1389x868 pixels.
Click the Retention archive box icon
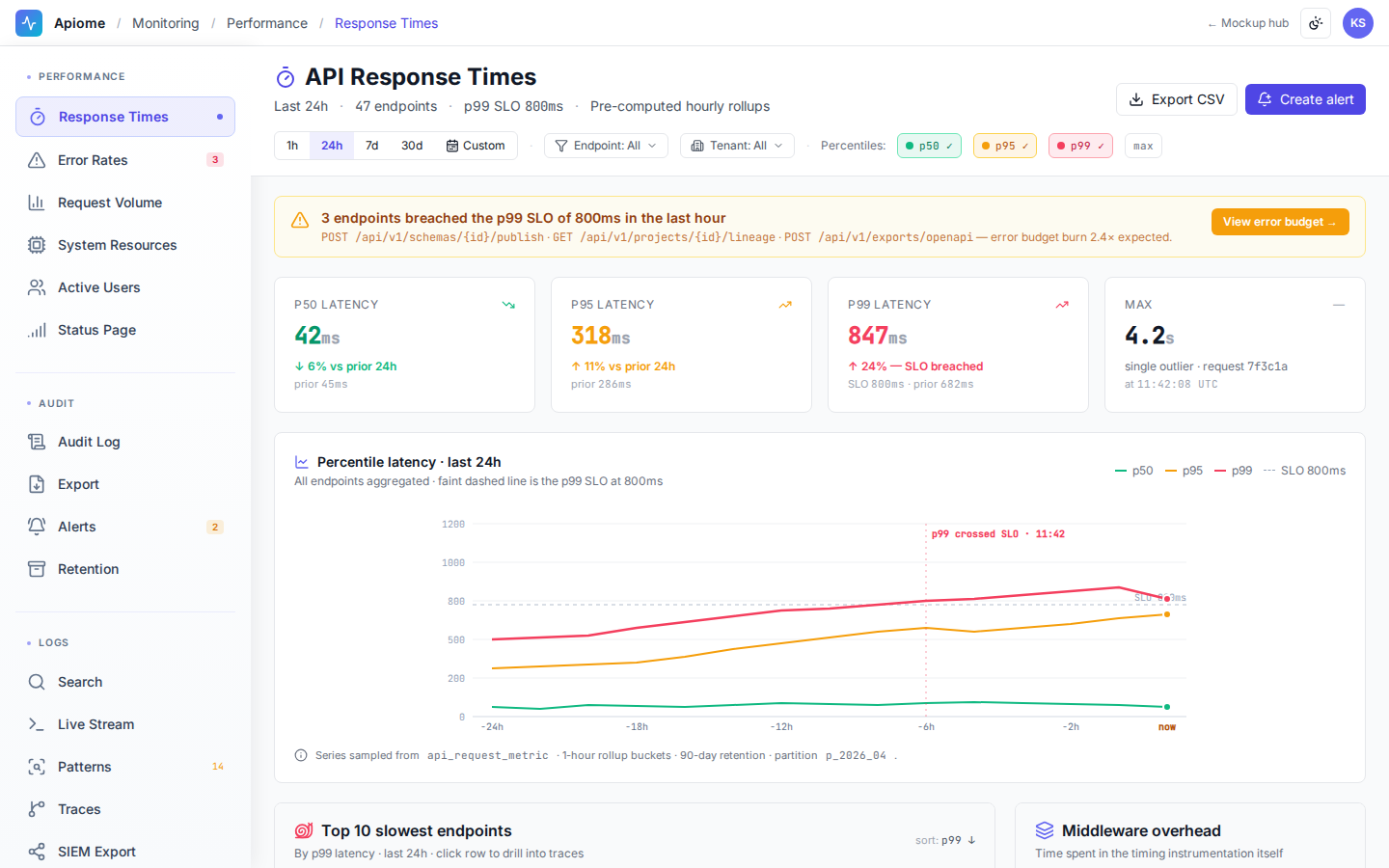(37, 569)
